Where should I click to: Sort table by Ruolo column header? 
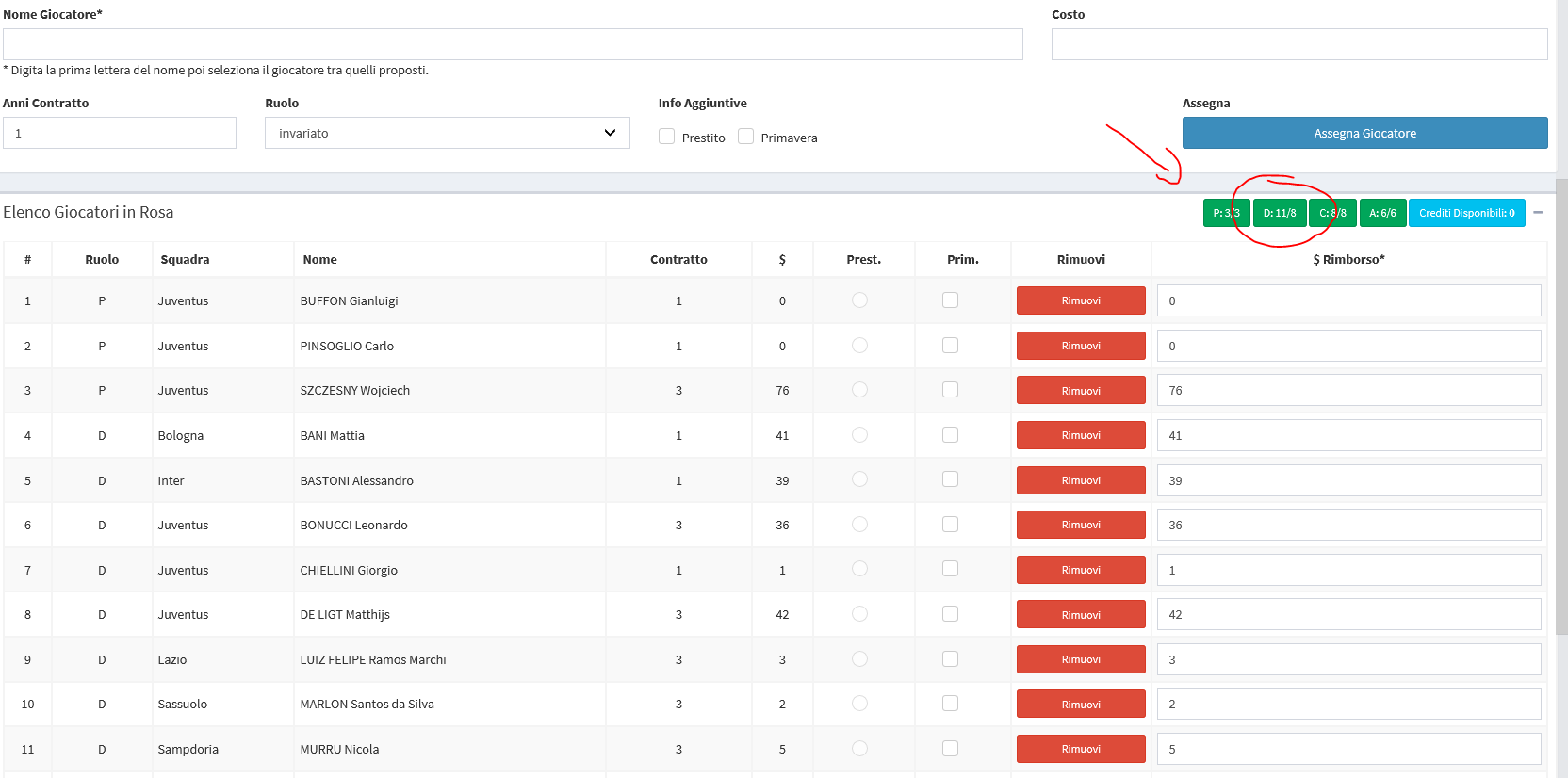[102, 260]
